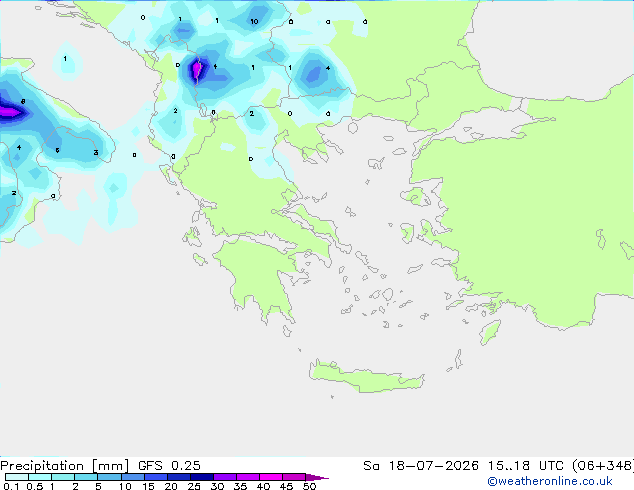Image resolution: width=634 pixels, height=490 pixels.
Task: Click legend label '40'
Action: pyautogui.click(x=263, y=486)
